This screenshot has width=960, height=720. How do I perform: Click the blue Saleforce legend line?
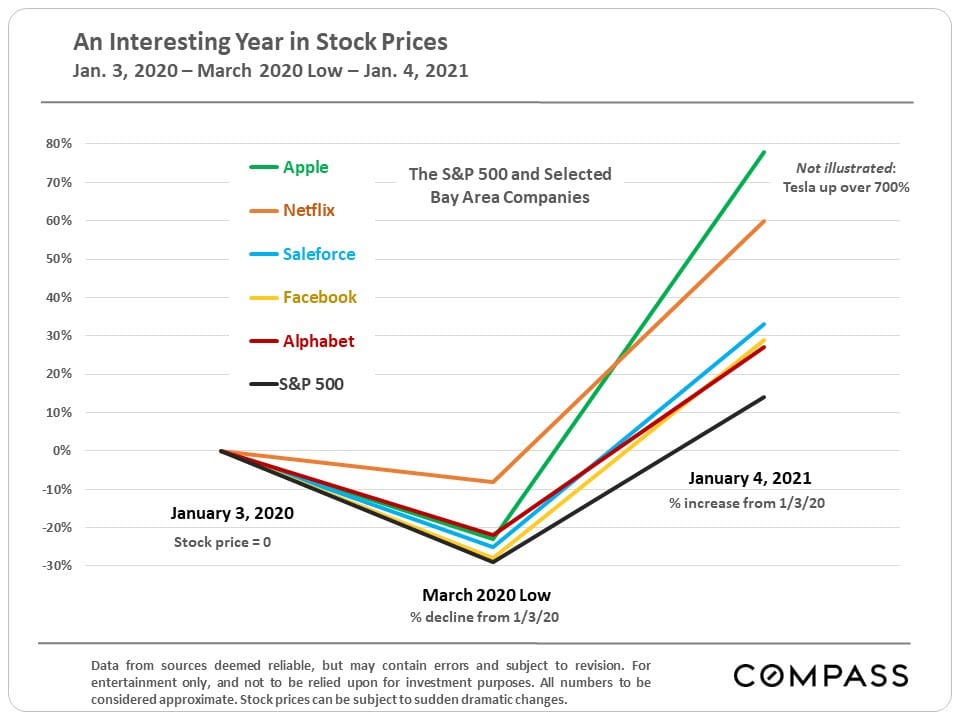(263, 254)
